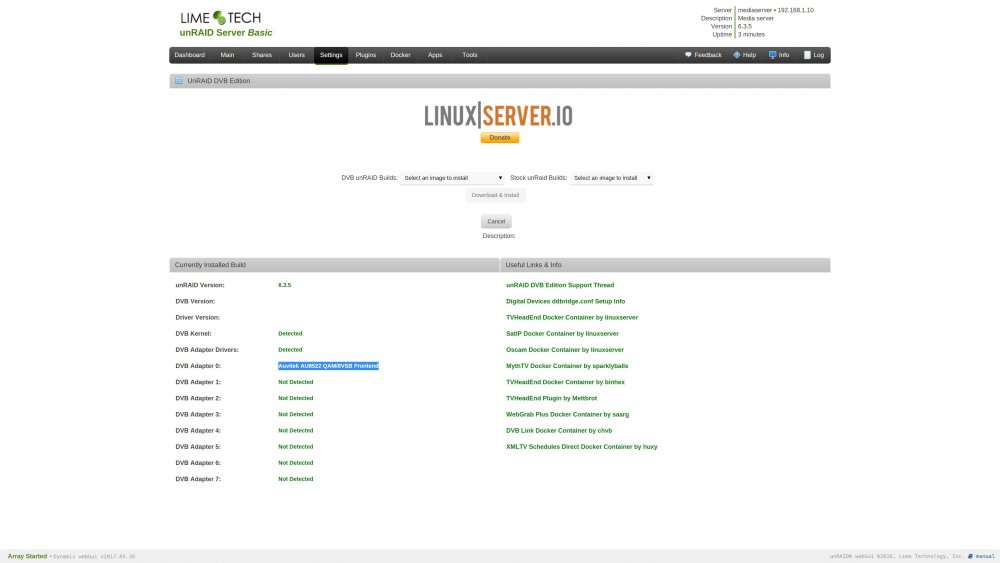This screenshot has height=563, width=1000.
Task: Click the DVB Adapter Drivers Detected status
Action: 290,349
